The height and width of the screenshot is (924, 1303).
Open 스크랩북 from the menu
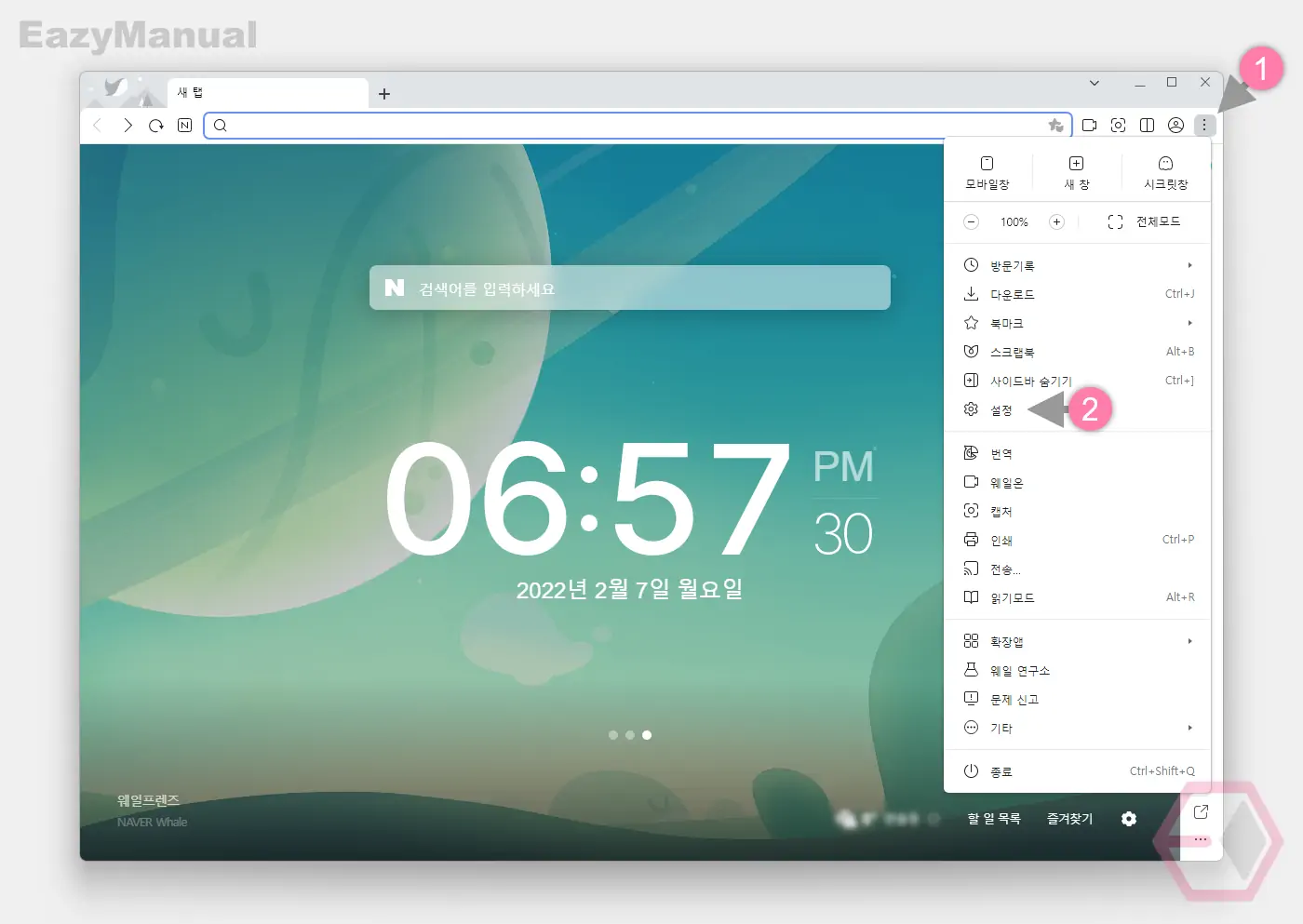[1078, 353]
